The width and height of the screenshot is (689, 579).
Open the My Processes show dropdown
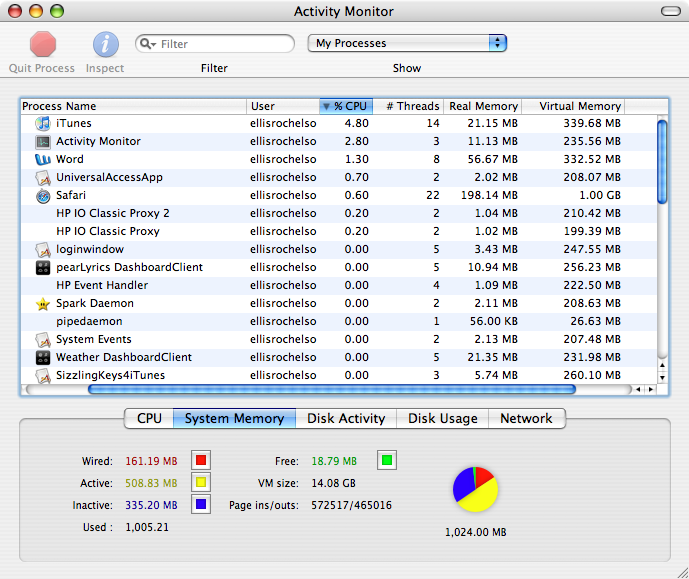[407, 43]
